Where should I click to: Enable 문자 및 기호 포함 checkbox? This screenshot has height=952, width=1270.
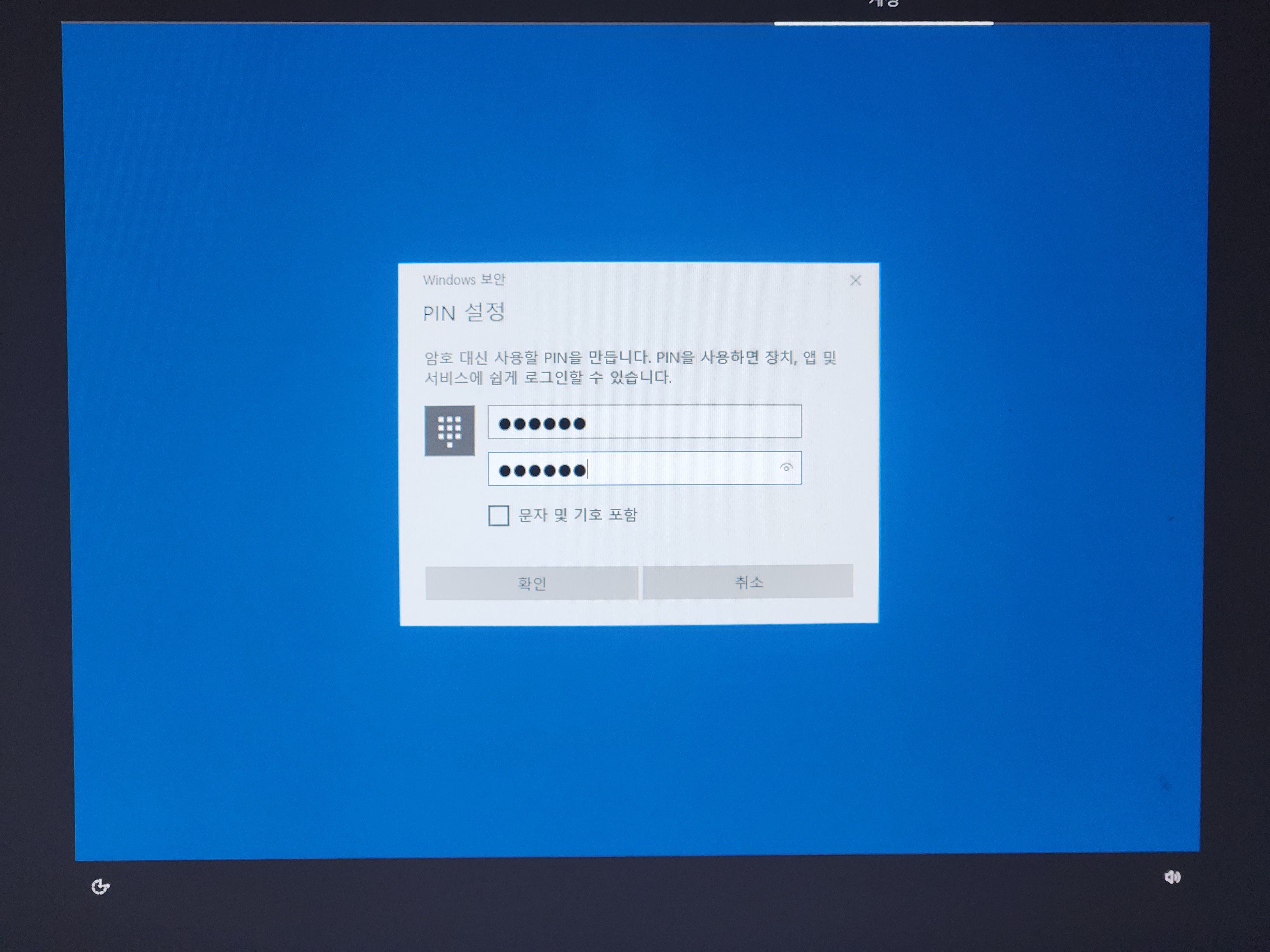(498, 515)
